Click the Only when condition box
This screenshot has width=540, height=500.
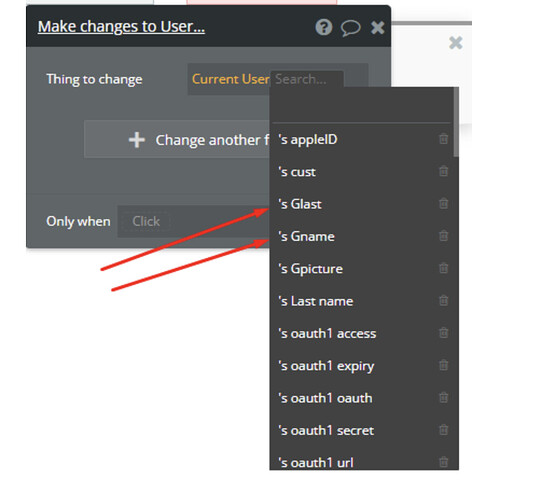(x=193, y=221)
